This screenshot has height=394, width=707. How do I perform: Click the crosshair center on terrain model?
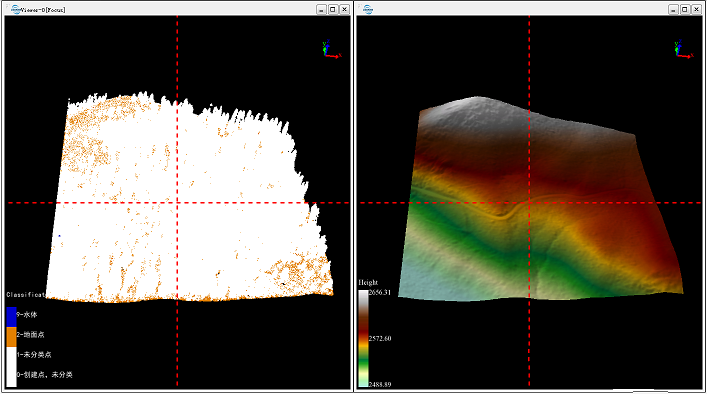tap(529, 203)
